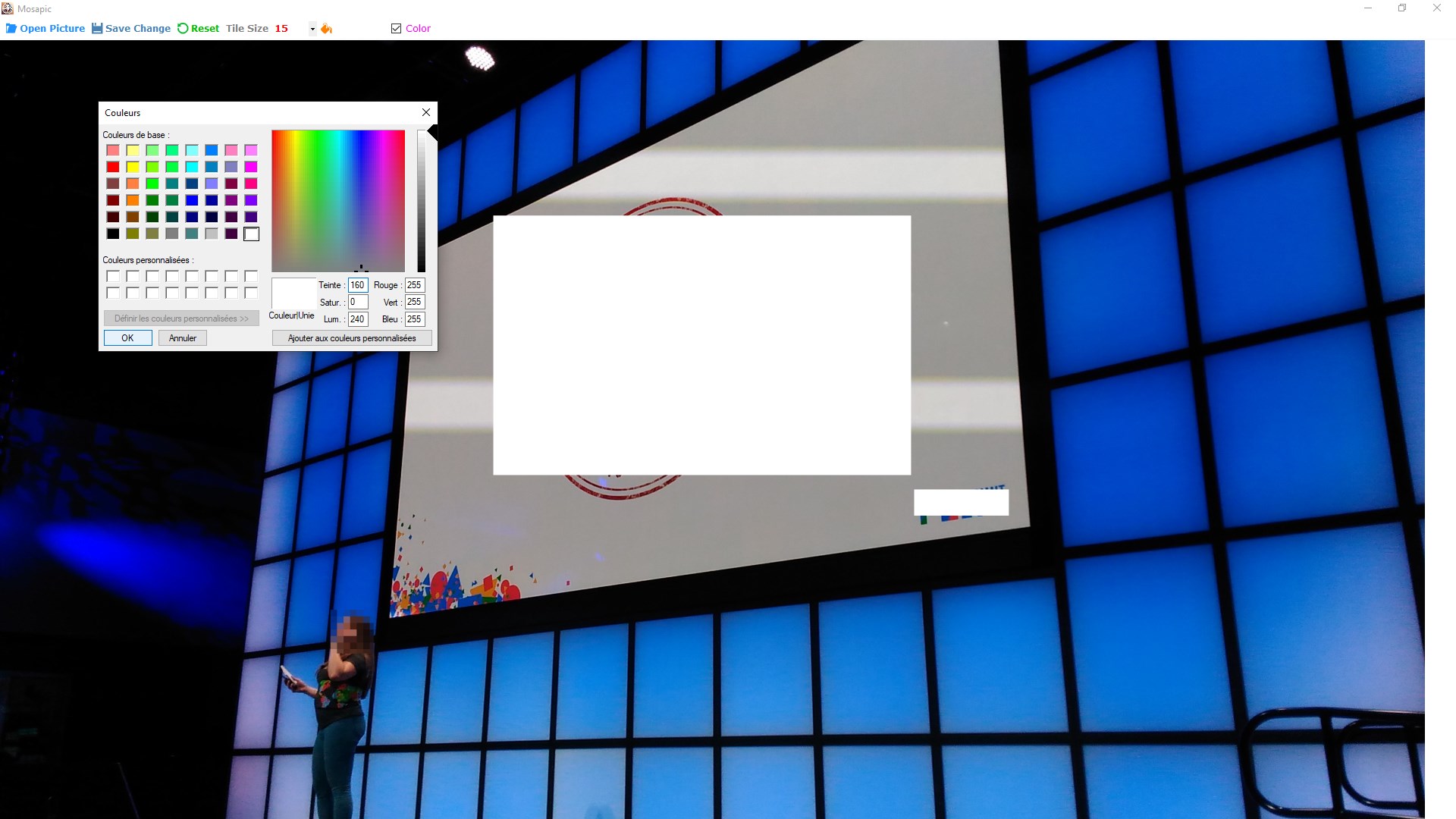Click OK in the Couleurs dialog
Screen dimensions: 1456x819
[127, 338]
